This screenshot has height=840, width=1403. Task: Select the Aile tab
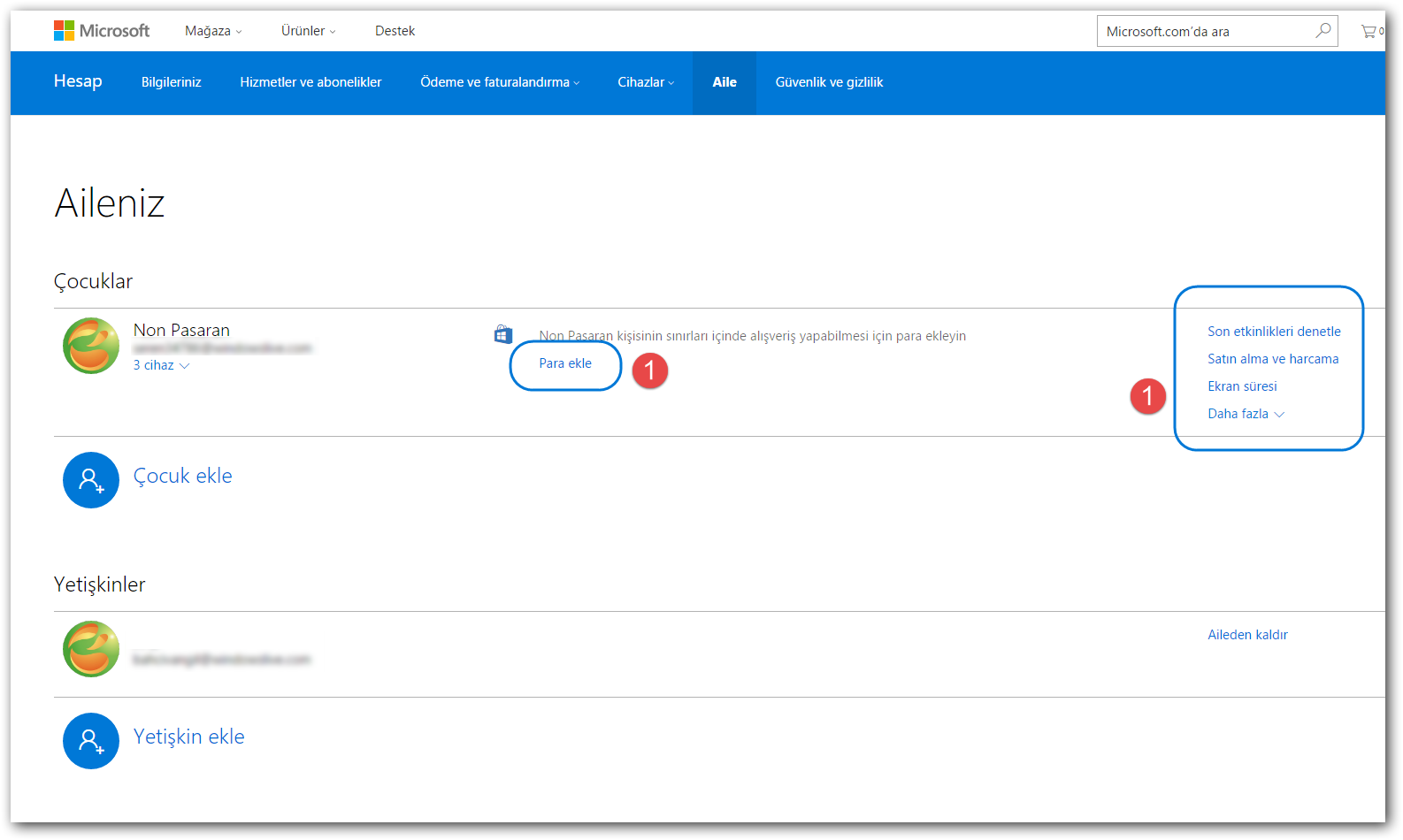pyautogui.click(x=724, y=82)
